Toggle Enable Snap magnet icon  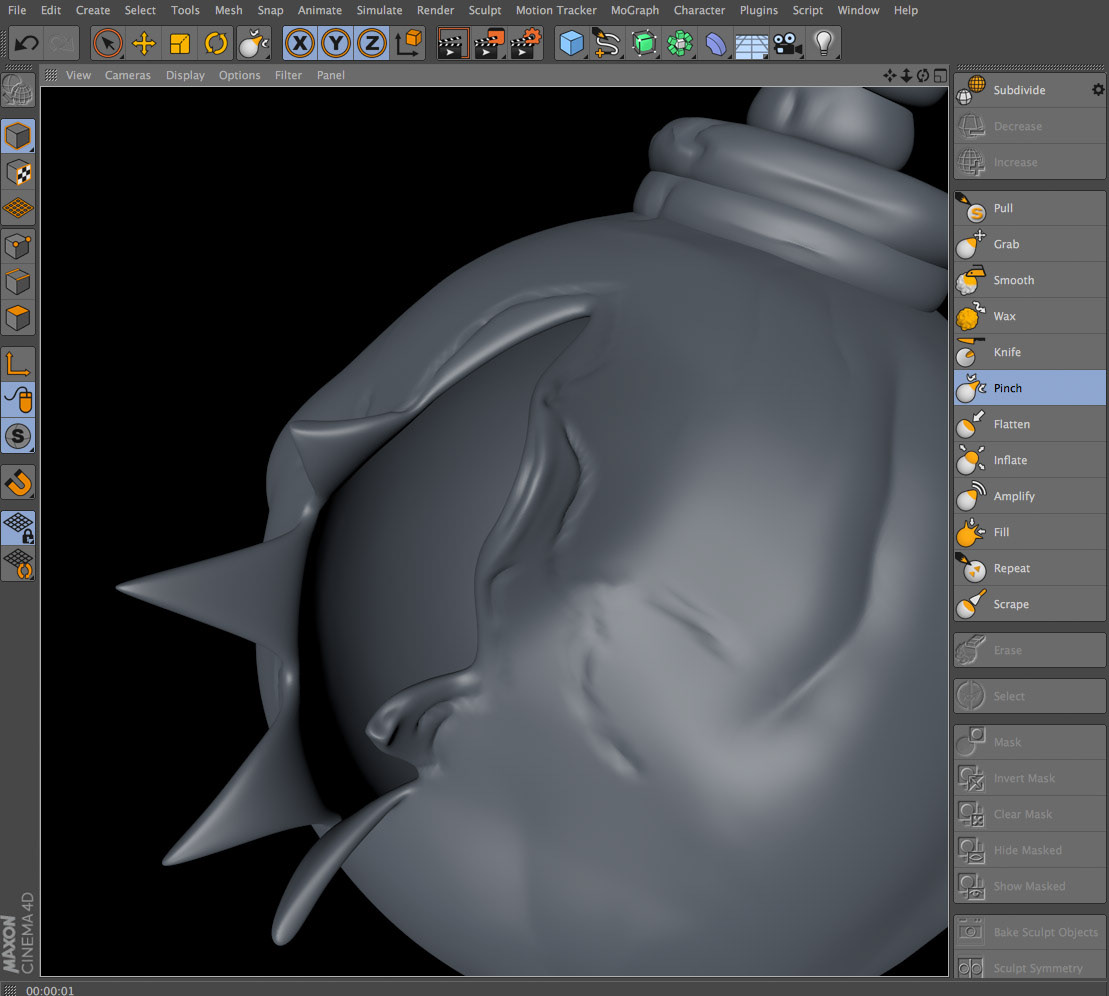pos(18,483)
